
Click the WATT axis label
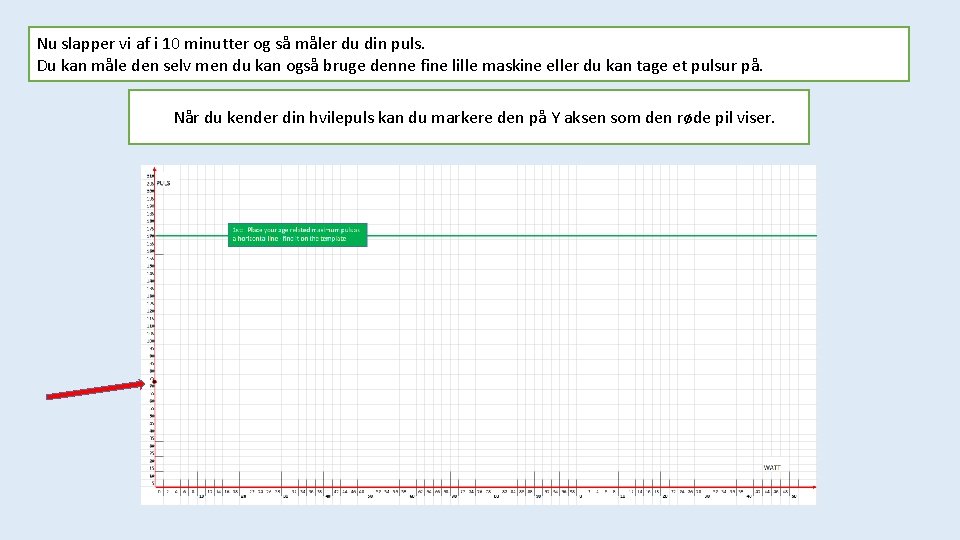[x=772, y=467]
